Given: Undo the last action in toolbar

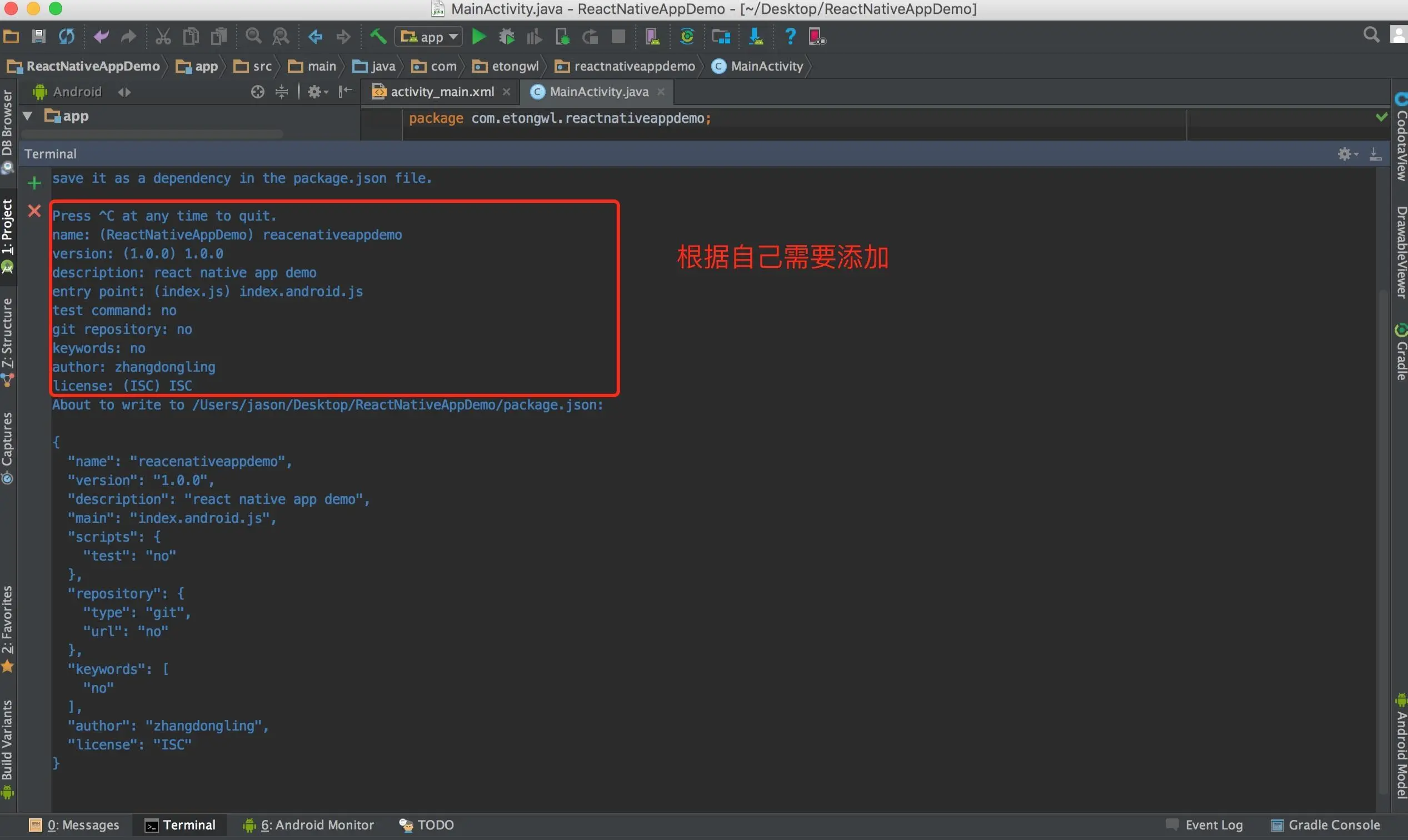Looking at the screenshot, I should point(101,37).
